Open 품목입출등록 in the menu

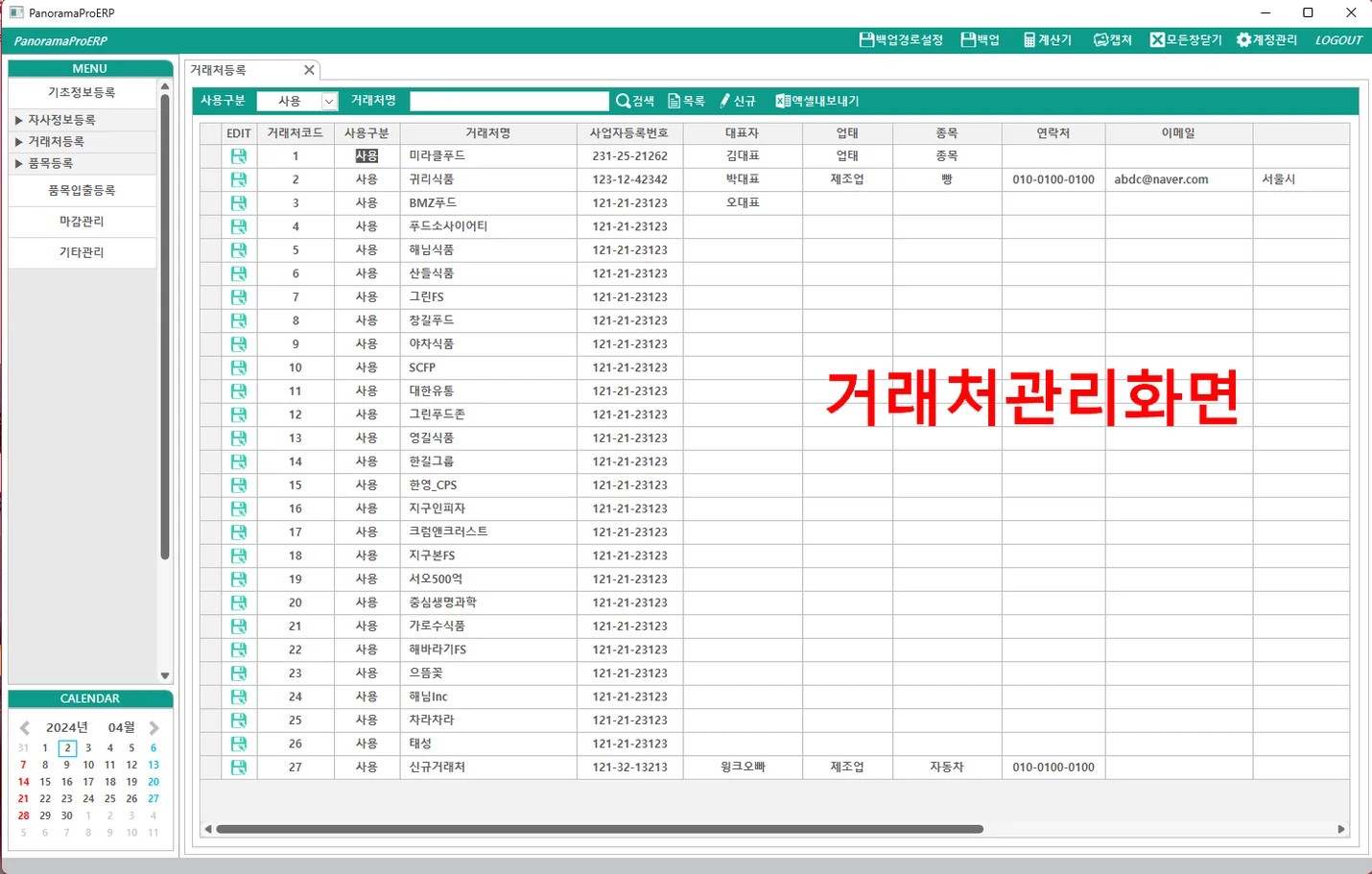(x=83, y=191)
